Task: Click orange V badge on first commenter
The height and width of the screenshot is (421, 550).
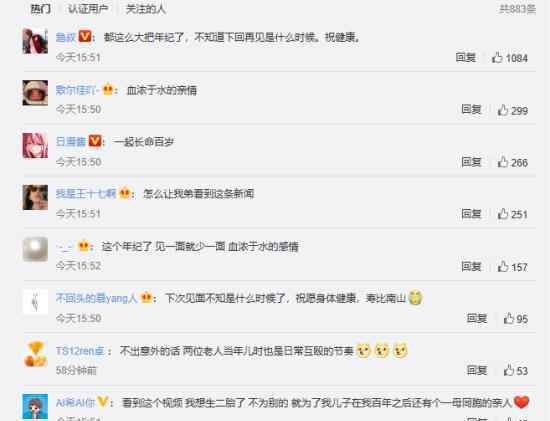Action: [85, 36]
